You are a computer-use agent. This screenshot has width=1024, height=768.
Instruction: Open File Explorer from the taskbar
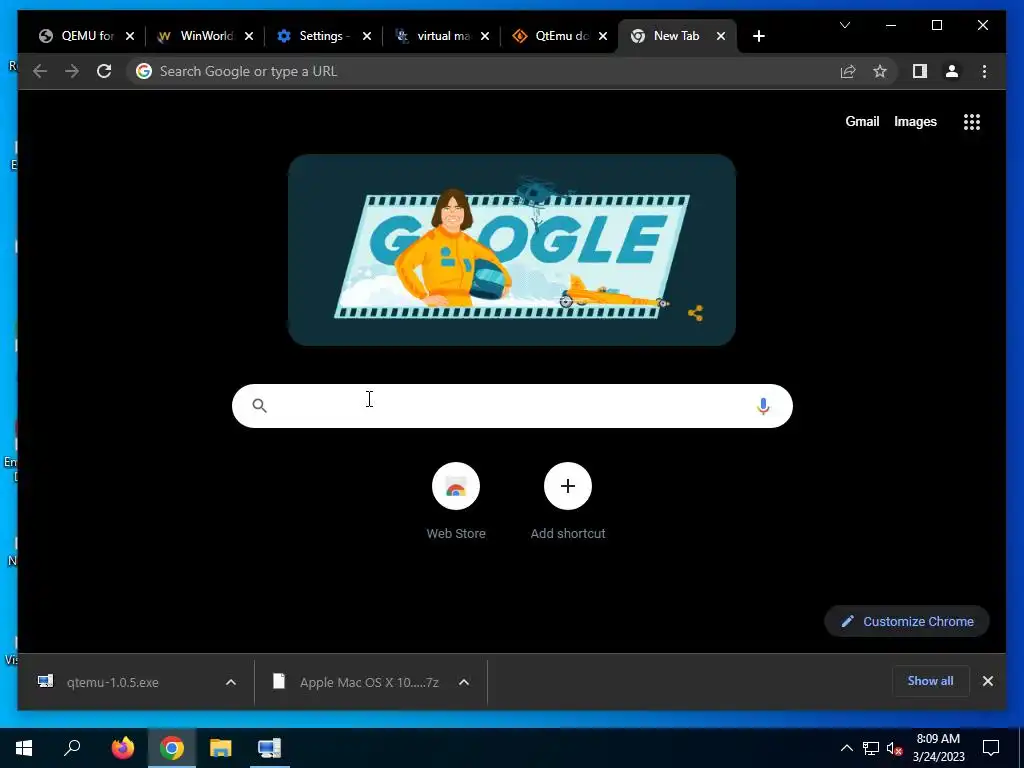(x=221, y=748)
